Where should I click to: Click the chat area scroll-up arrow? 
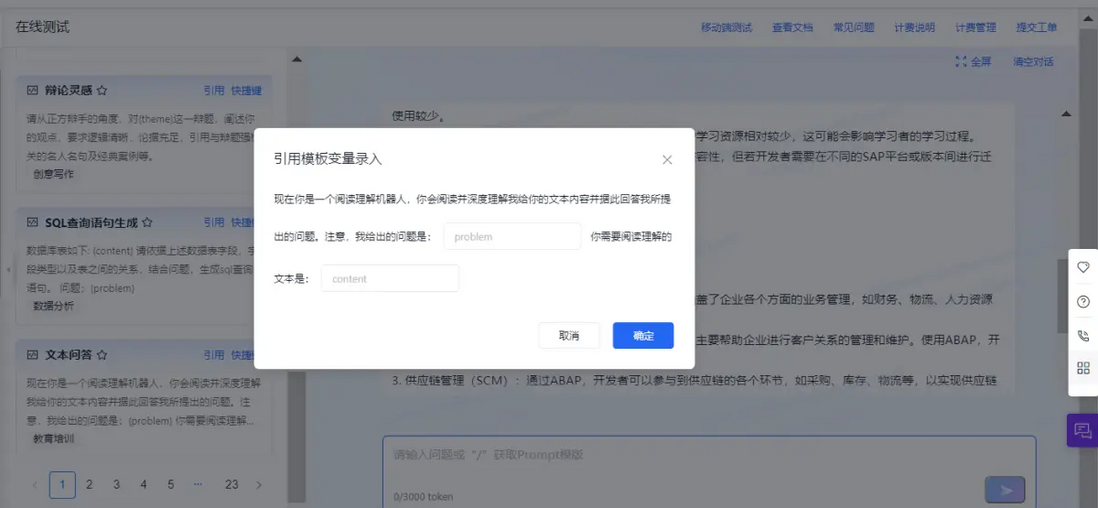[1066, 114]
